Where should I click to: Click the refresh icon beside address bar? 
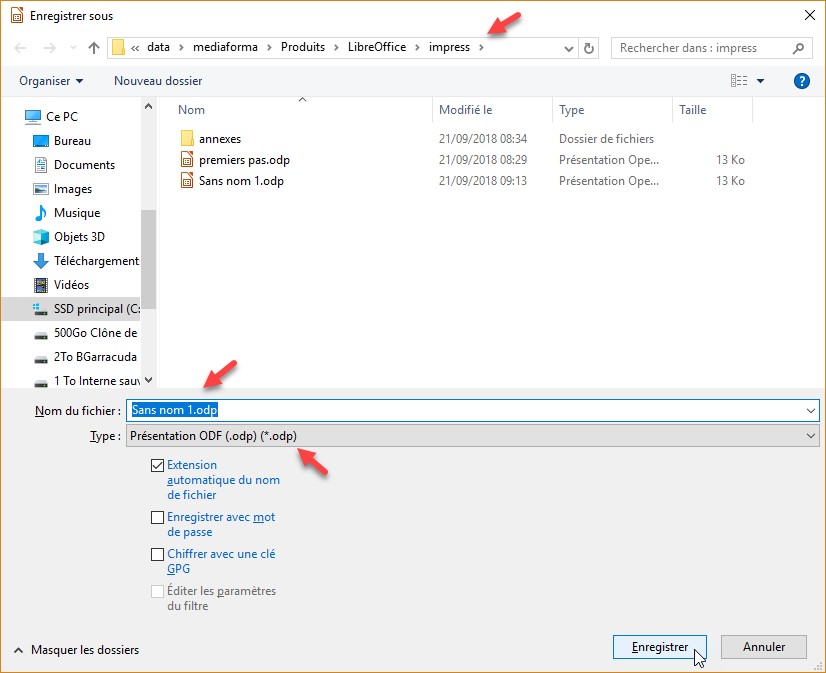point(589,48)
